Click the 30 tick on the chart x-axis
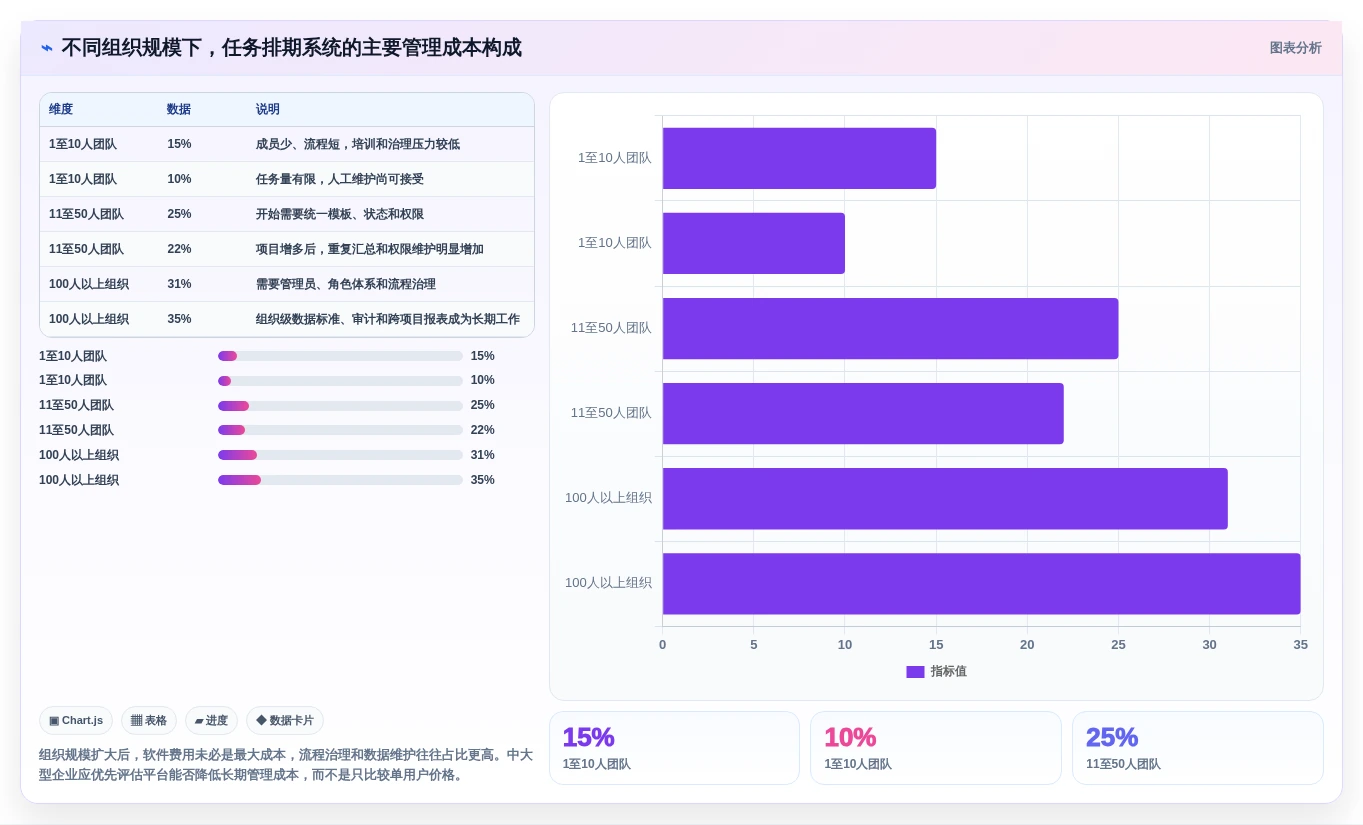Screen dimensions: 1363x825 pyautogui.click(x=1209, y=645)
